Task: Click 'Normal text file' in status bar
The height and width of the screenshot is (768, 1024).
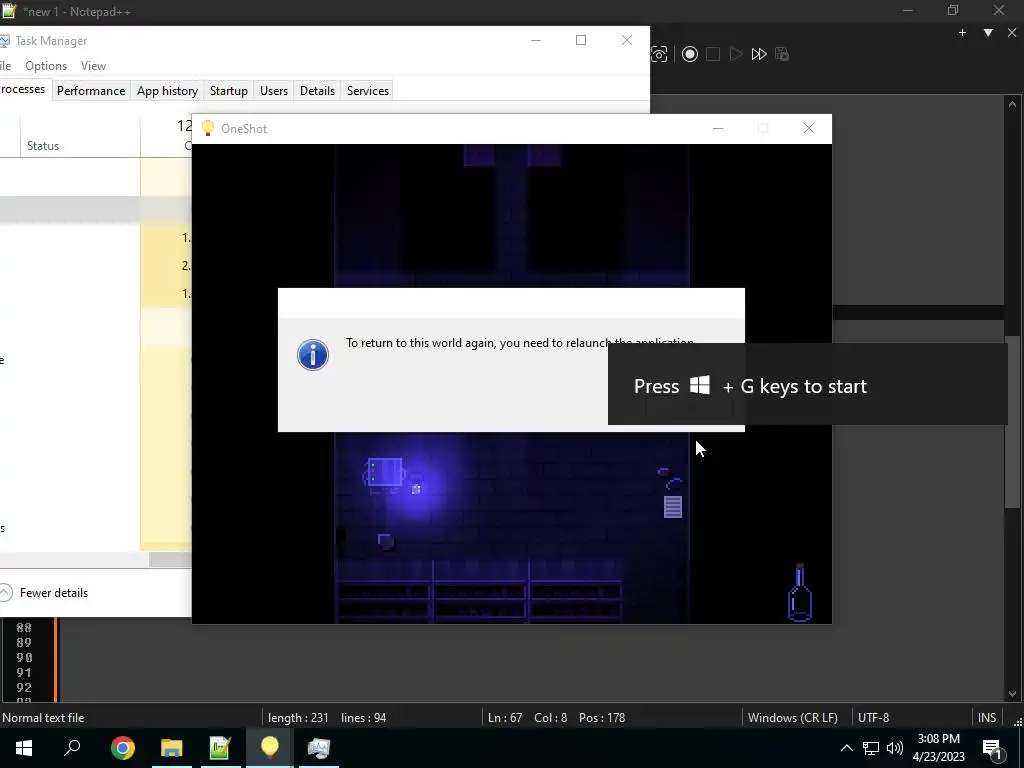Action: coord(43,718)
